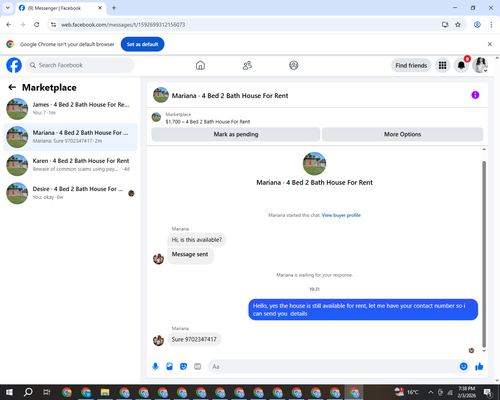Click the address bar URL

(x=123, y=25)
